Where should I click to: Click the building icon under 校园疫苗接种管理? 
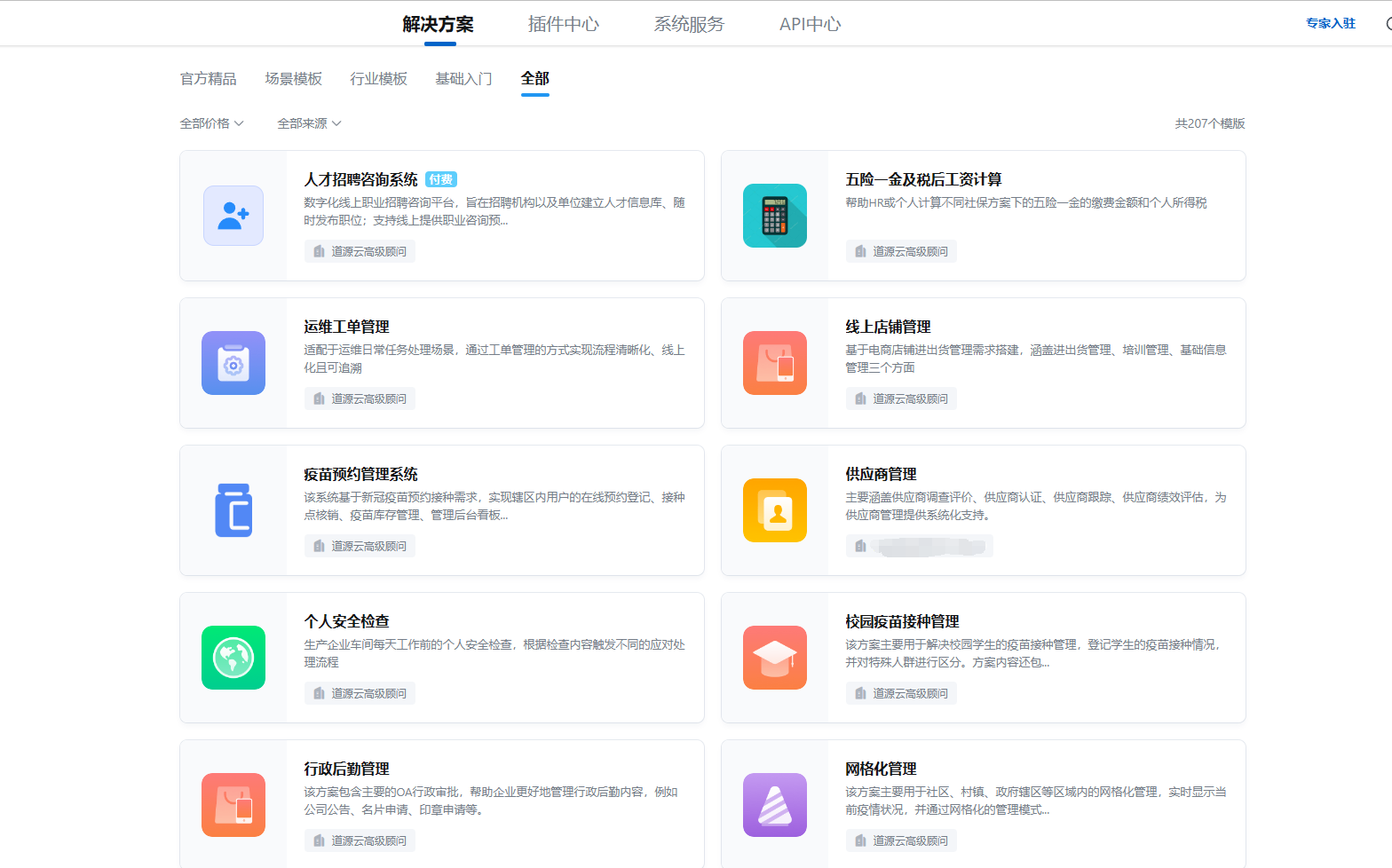click(860, 694)
